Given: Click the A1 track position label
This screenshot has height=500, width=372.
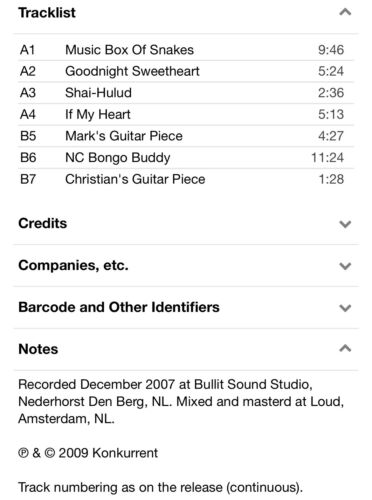Looking at the screenshot, I should 27,50.
